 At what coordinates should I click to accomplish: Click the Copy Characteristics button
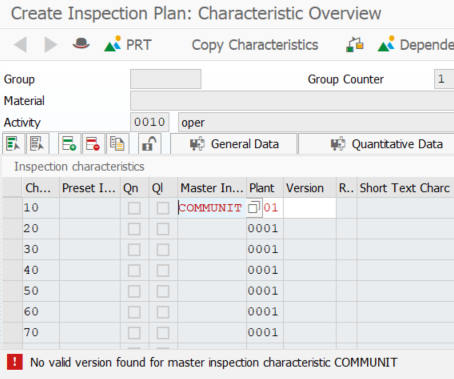[255, 45]
